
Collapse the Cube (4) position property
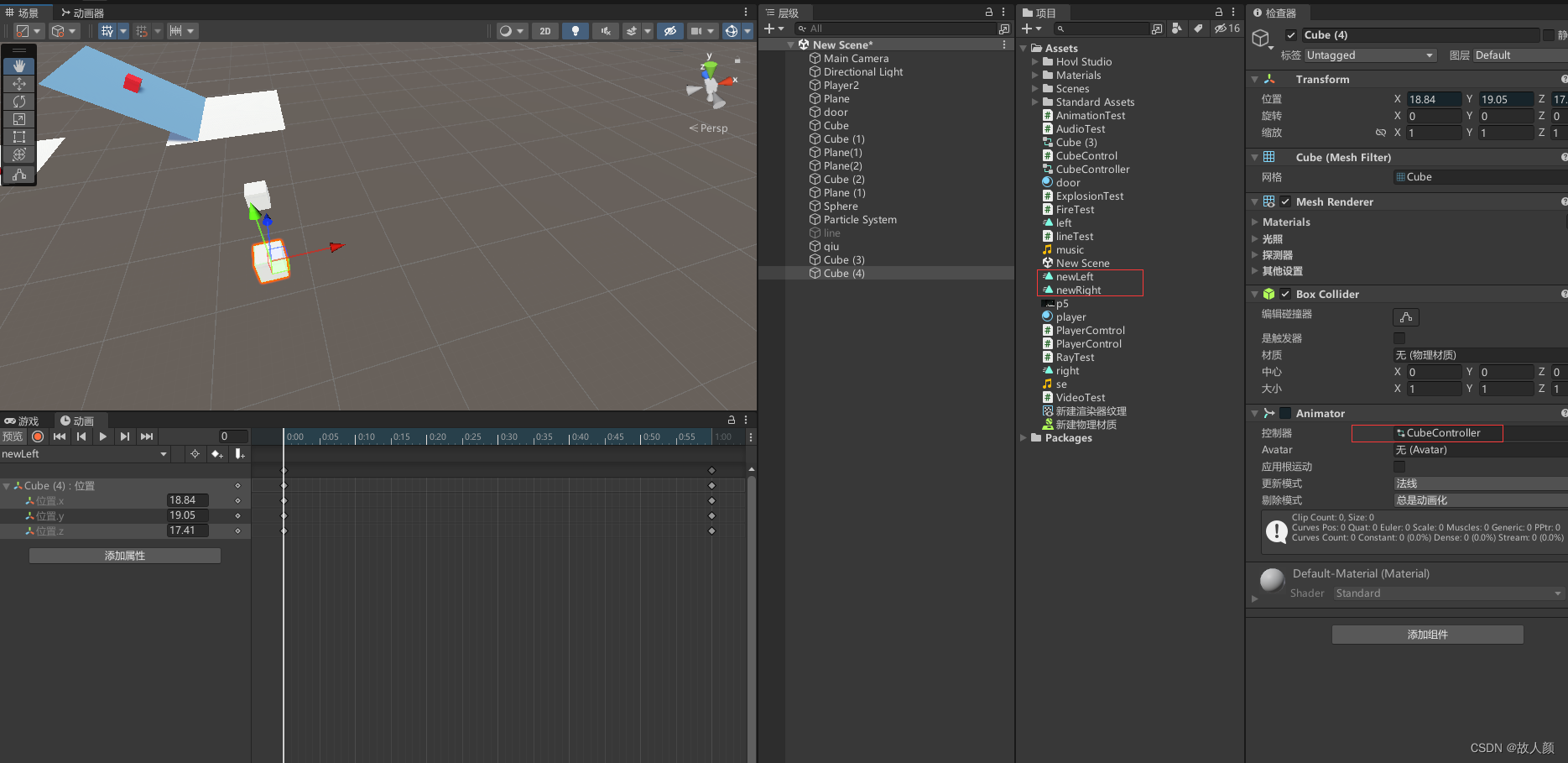click(x=7, y=486)
